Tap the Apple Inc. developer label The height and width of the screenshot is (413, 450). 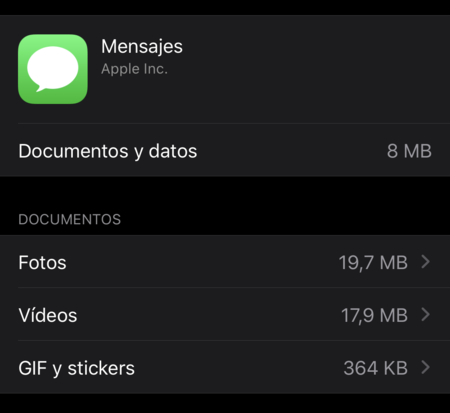(134, 69)
